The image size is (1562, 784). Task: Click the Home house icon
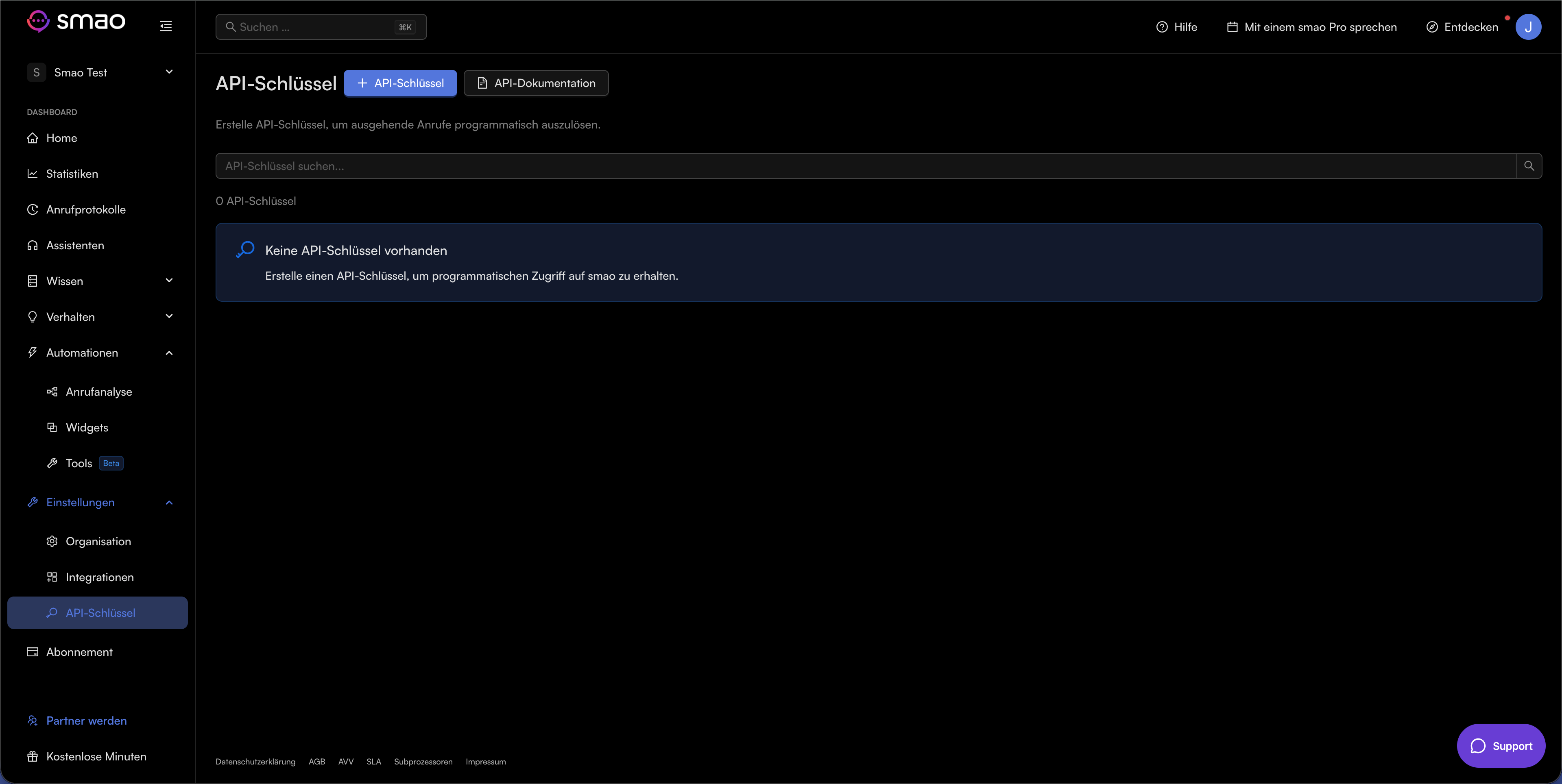[33, 138]
